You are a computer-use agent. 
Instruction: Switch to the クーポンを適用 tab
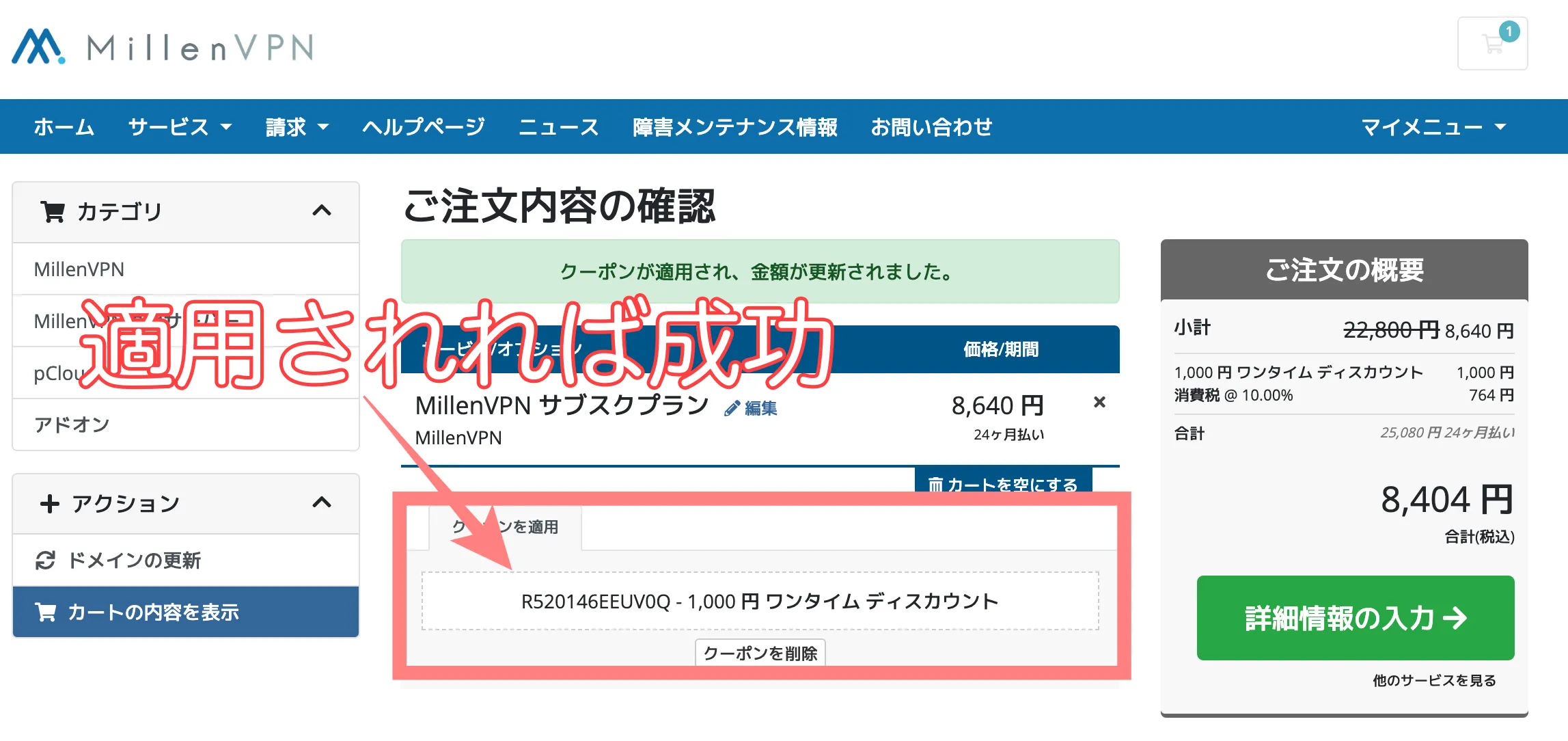click(506, 527)
